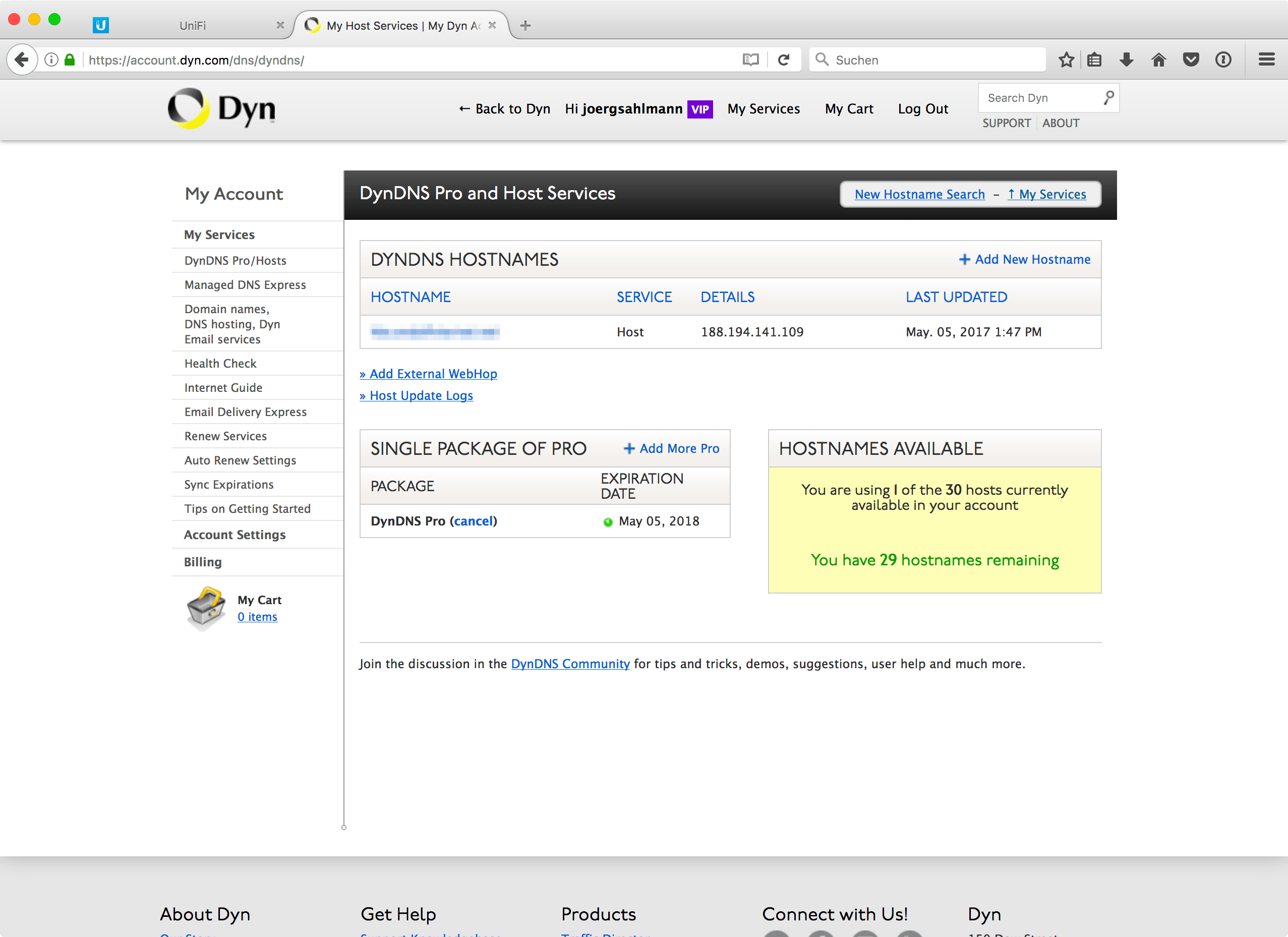
Task: Toggle reader view icon in address bar
Action: [751, 60]
